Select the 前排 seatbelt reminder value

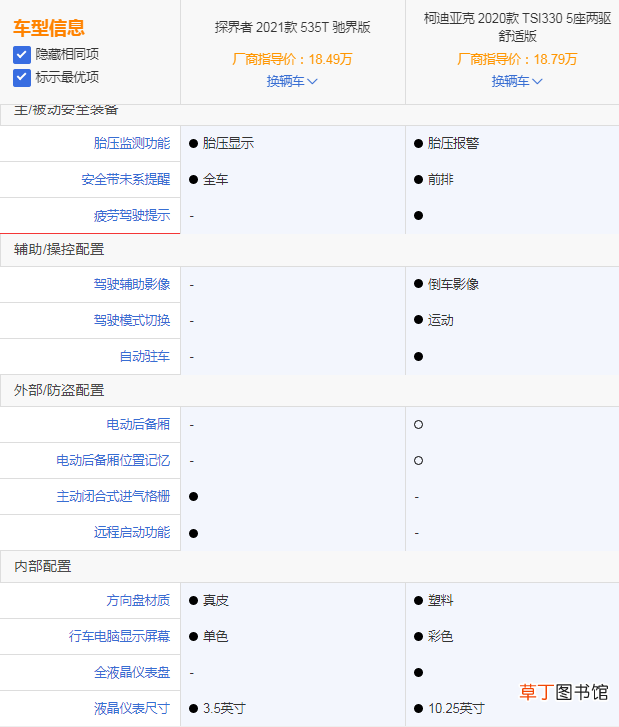pos(440,179)
